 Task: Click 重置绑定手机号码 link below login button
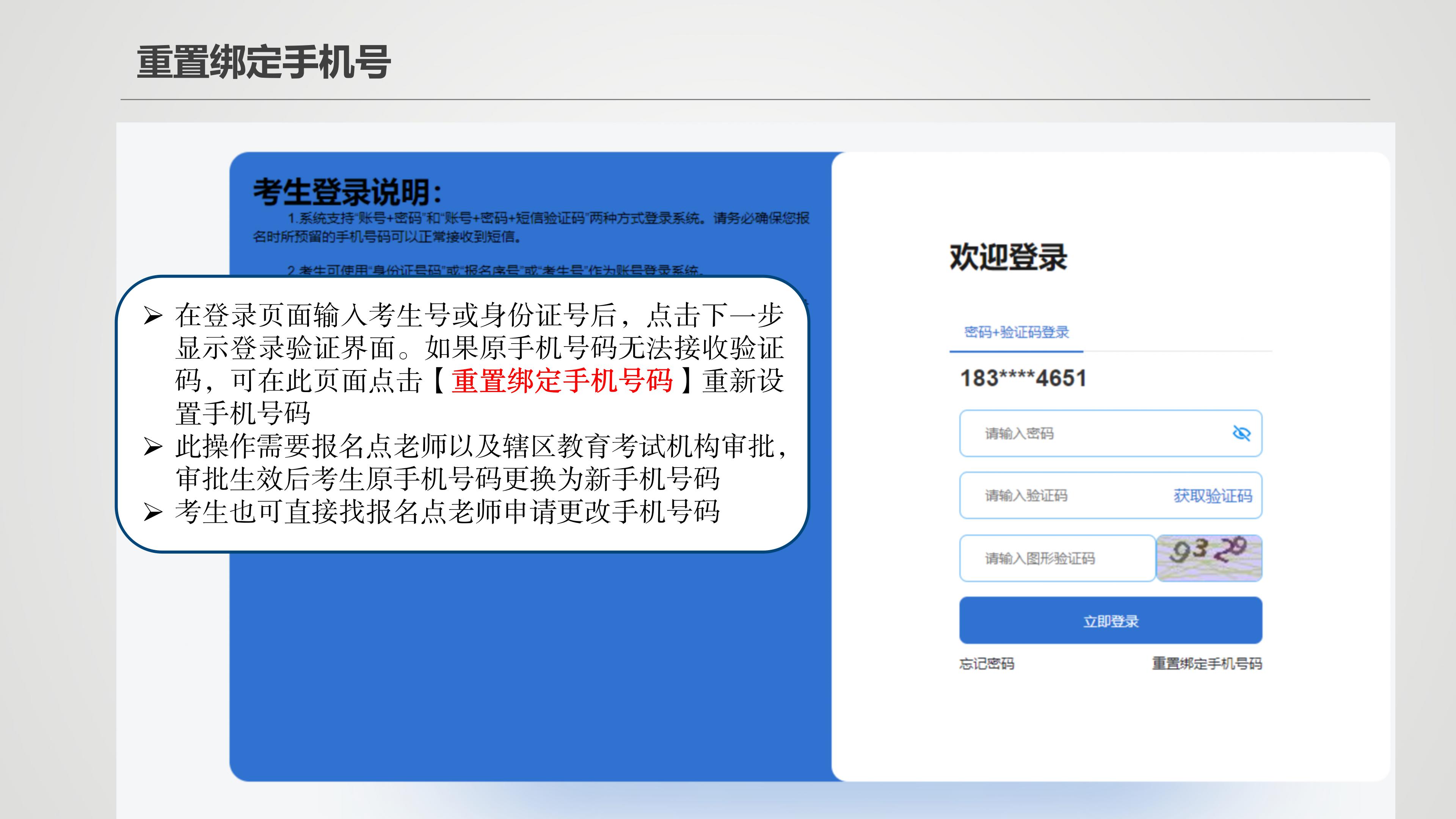coord(1207,664)
